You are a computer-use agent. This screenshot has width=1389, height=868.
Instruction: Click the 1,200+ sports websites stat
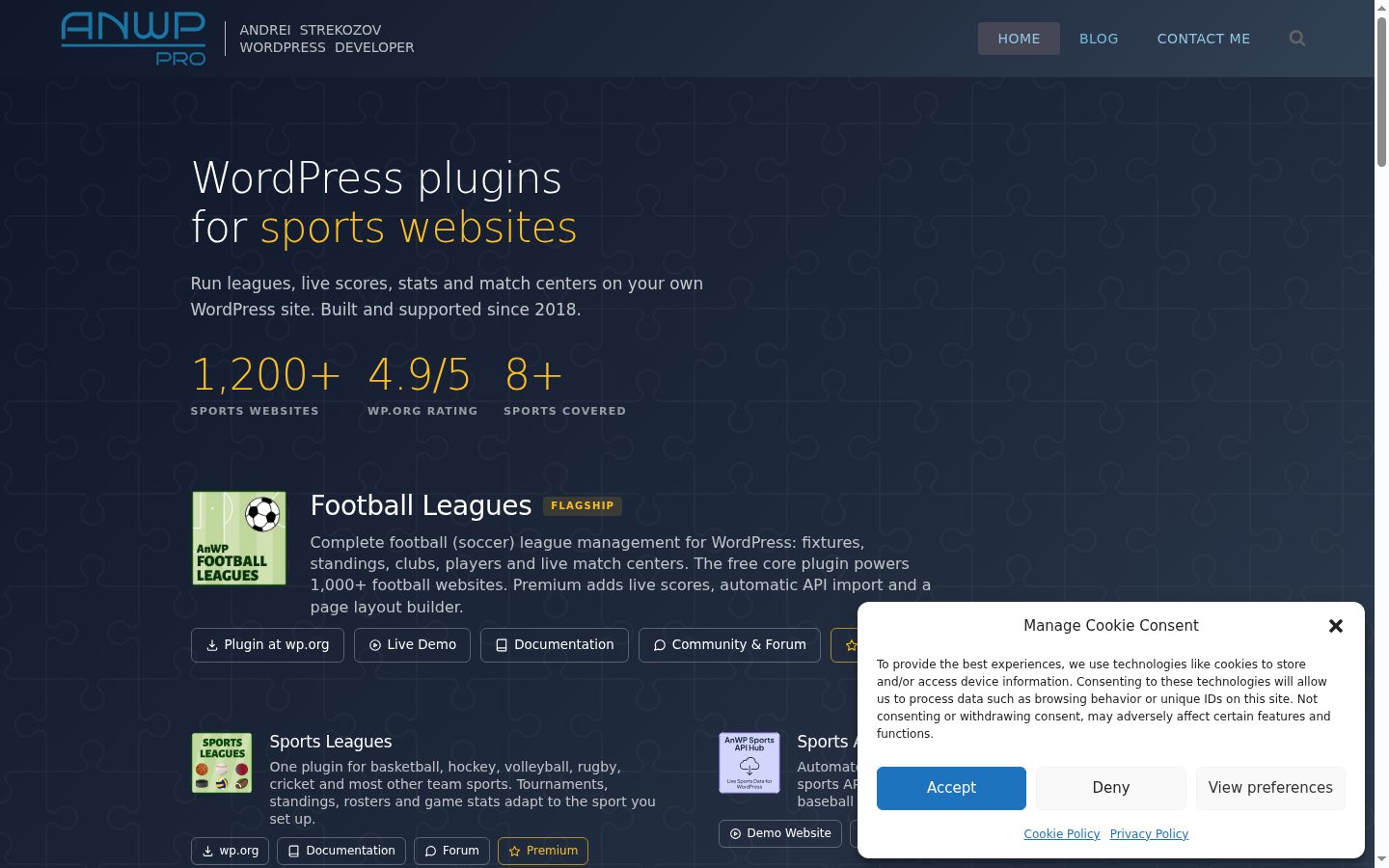(x=265, y=386)
